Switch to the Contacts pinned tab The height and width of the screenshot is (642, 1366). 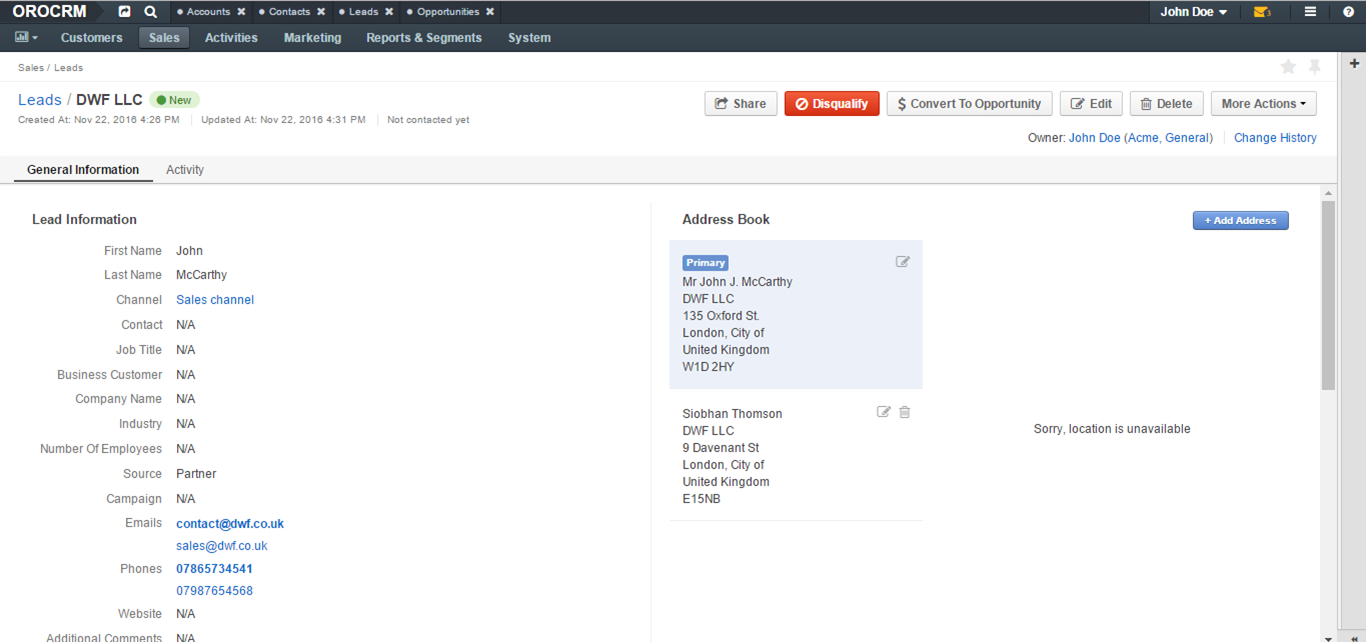pos(289,12)
